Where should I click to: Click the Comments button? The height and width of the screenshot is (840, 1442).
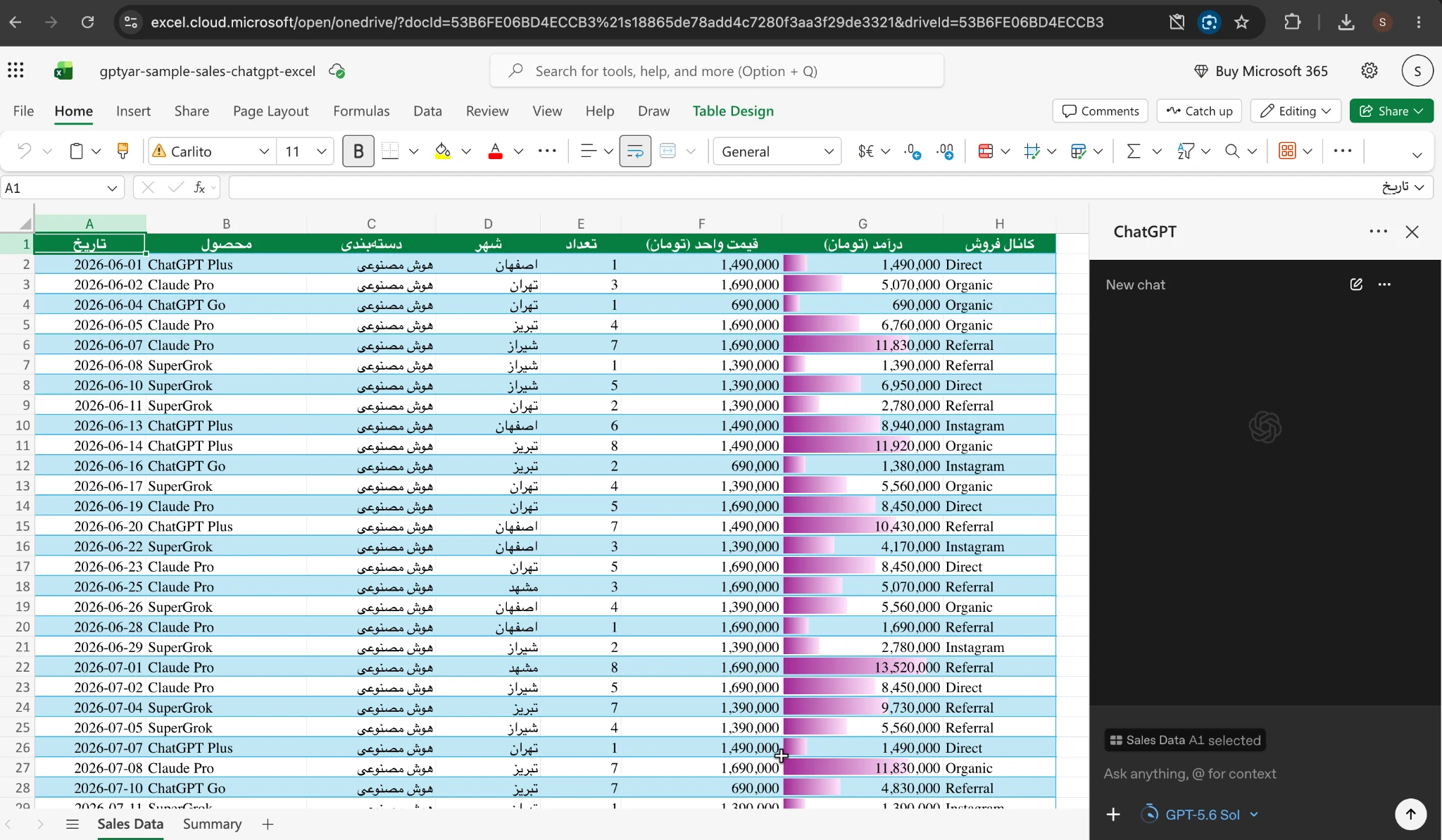(x=1101, y=111)
